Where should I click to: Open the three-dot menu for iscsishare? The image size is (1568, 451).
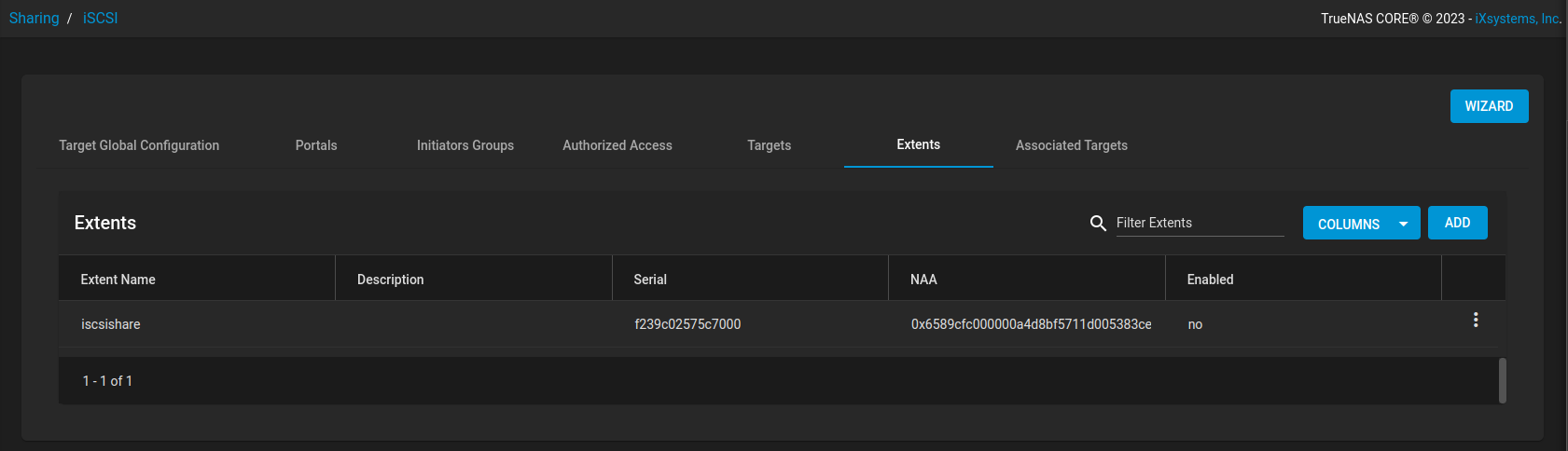pyautogui.click(x=1475, y=320)
